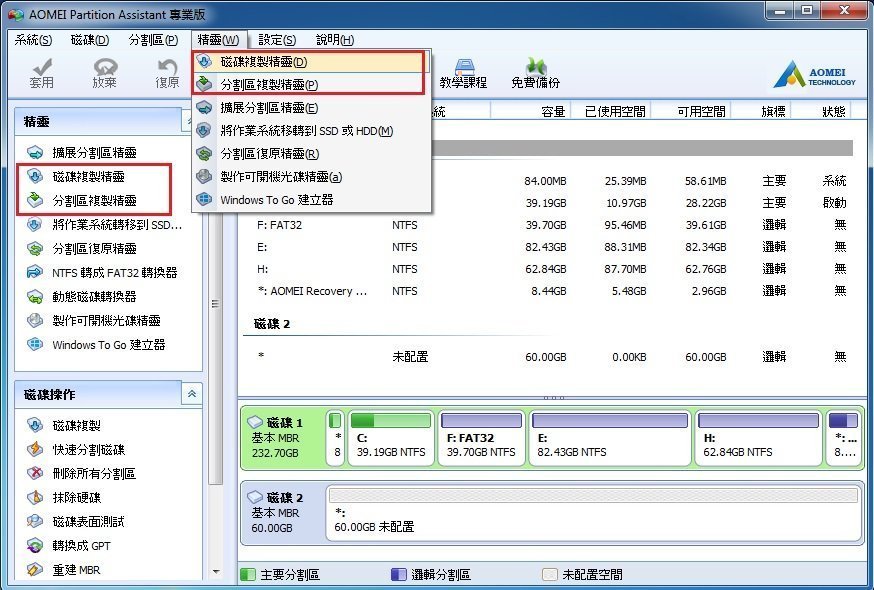Click the 磁碟 1 disk icon in the disk map
Screen dimensions: 874x590
pyautogui.click(x=255, y=422)
